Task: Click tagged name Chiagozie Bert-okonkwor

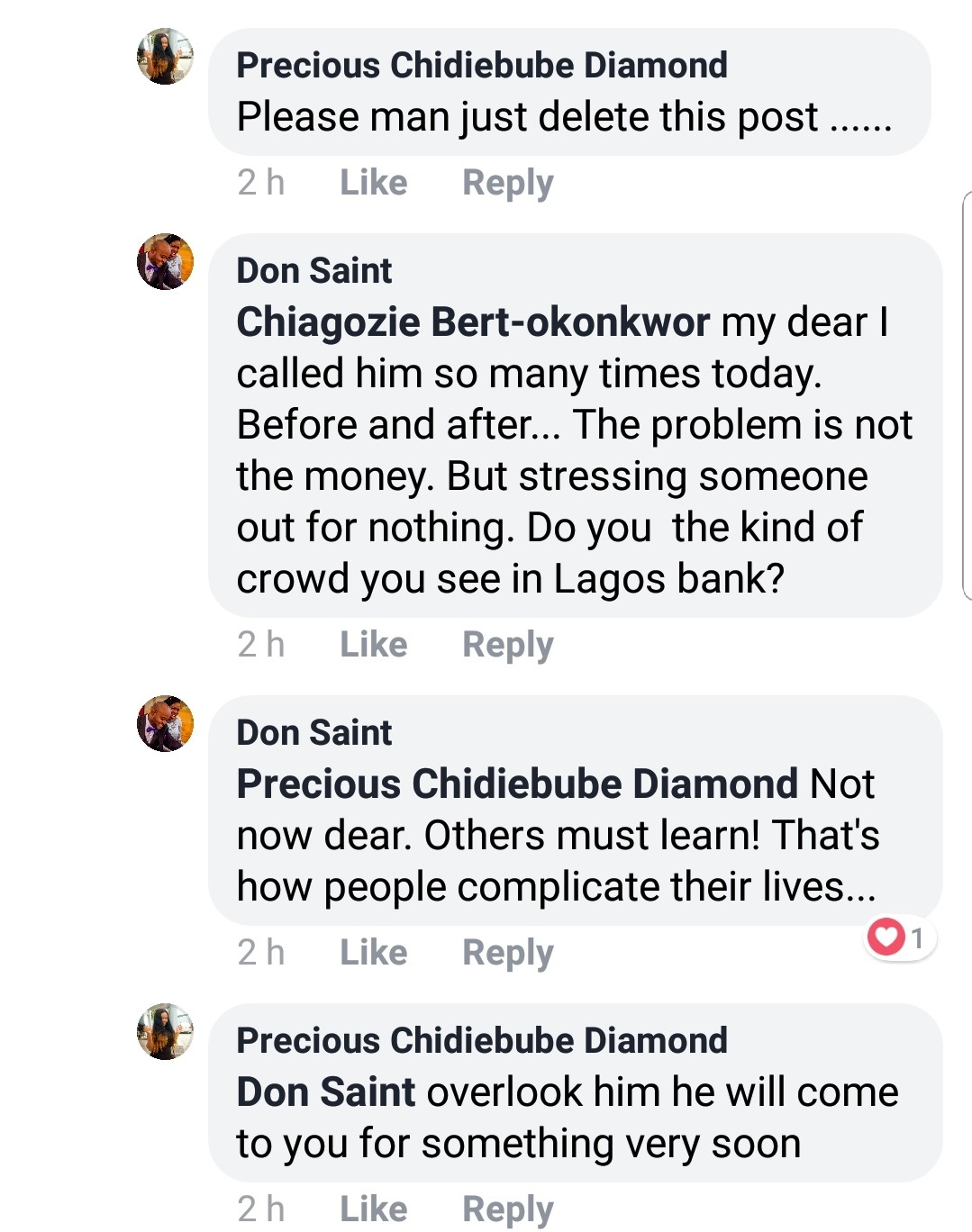Action: click(x=473, y=322)
